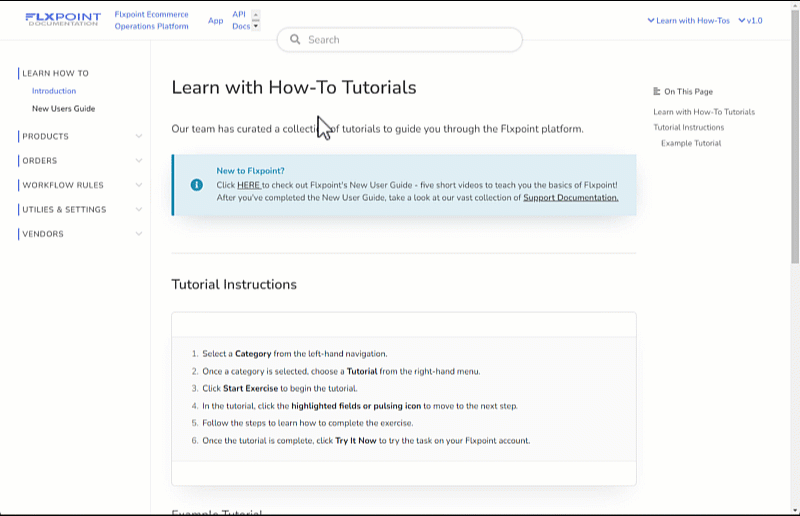Click the HERE link in callout
Screen dimensions: 800x516
[248, 185]
